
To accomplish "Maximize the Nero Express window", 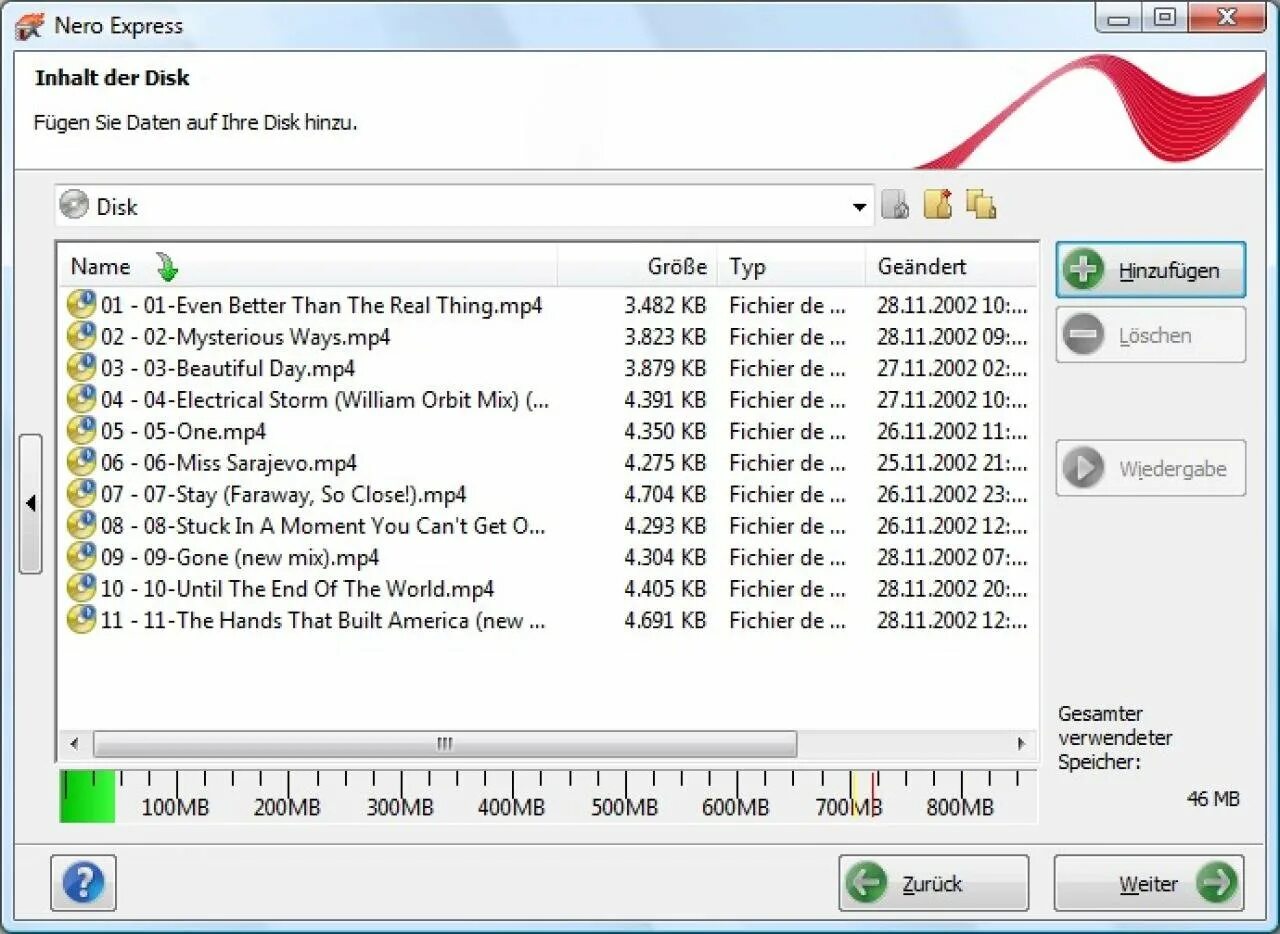I will [1165, 17].
